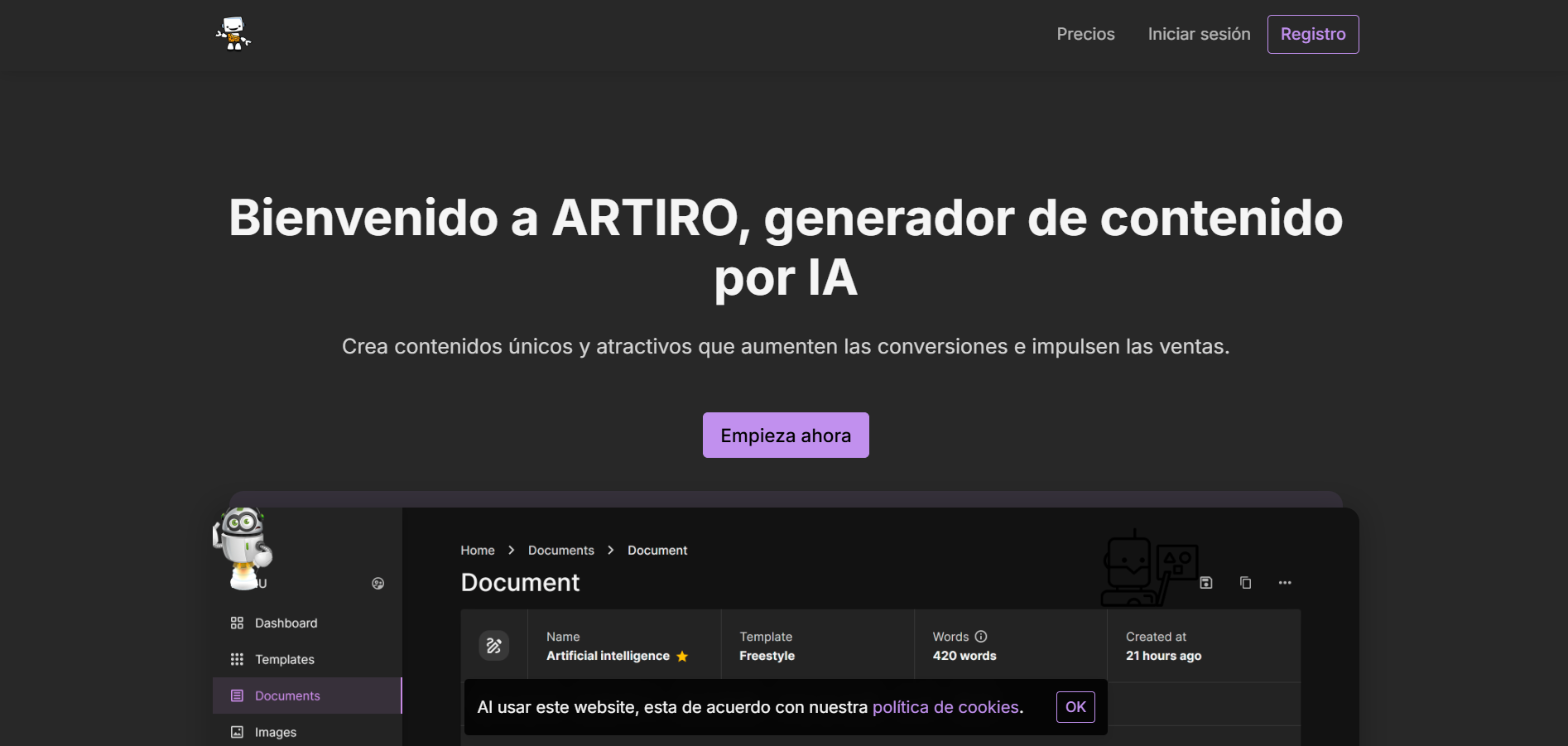
Task: Click the save document icon
Action: click(x=1206, y=583)
